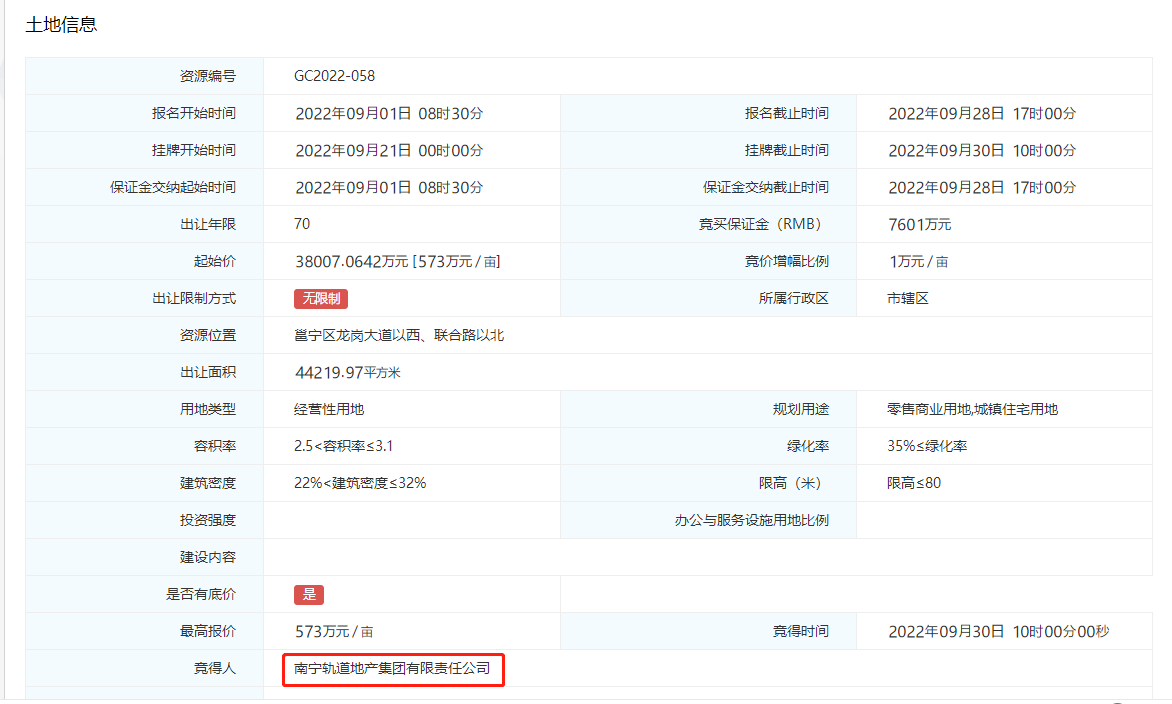Click the red 是 badge
1172x704 pixels.
pos(309,594)
